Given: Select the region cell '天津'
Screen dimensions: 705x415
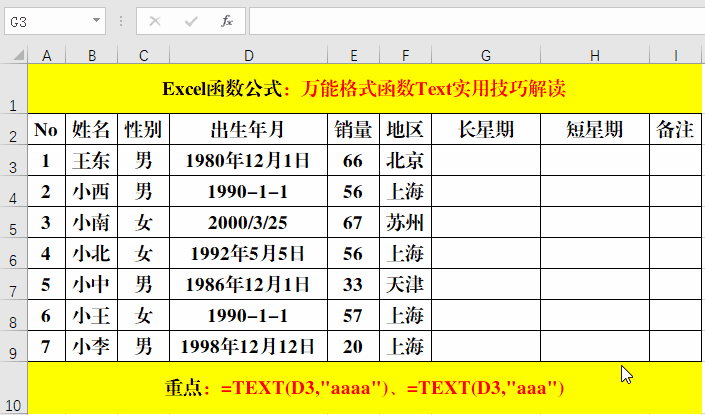Looking at the screenshot, I should [405, 284].
